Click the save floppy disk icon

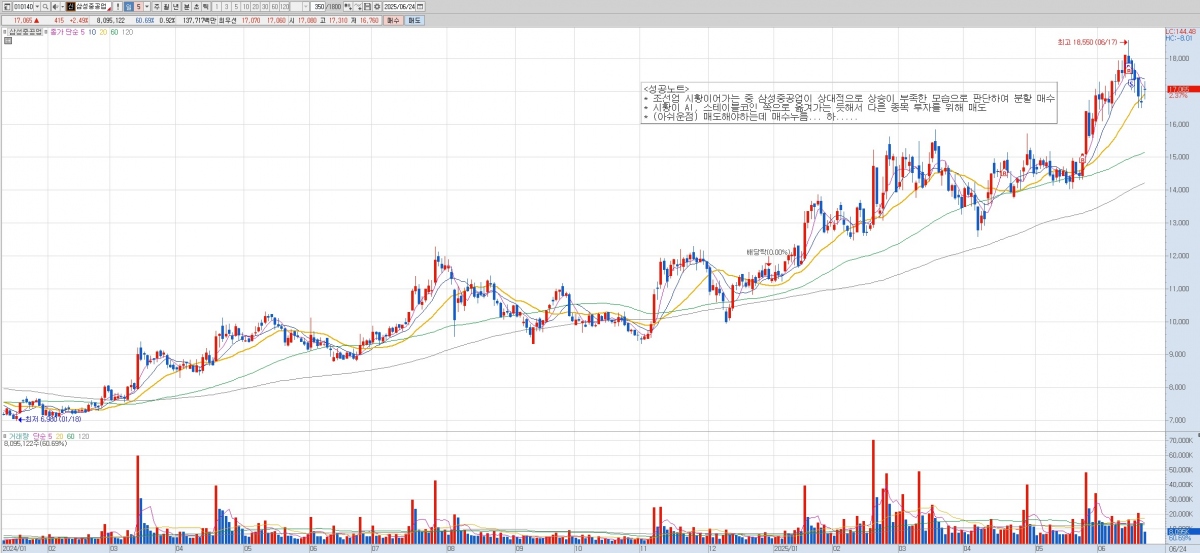point(367,6)
